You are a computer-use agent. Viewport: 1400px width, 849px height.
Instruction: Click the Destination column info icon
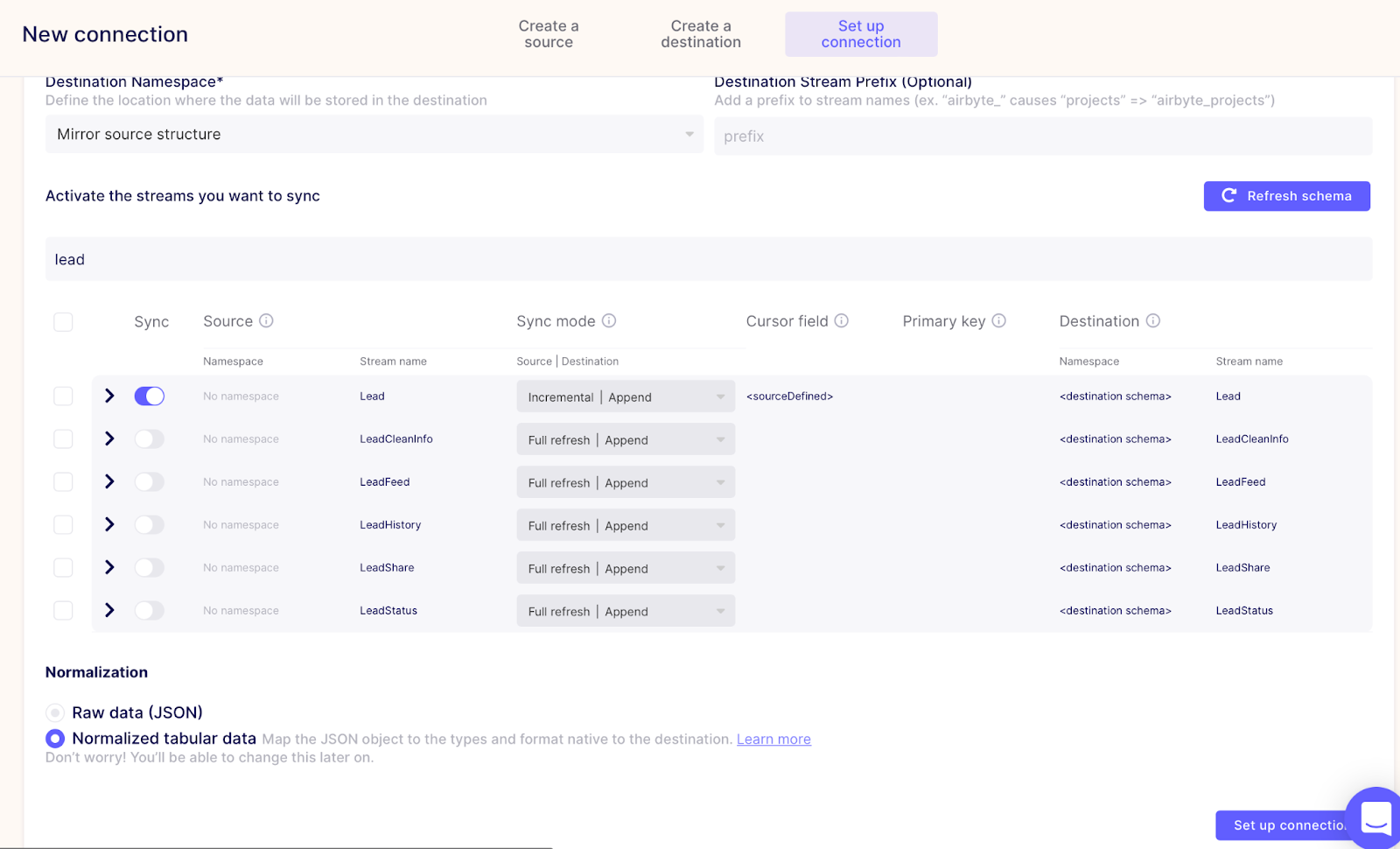tap(1153, 321)
